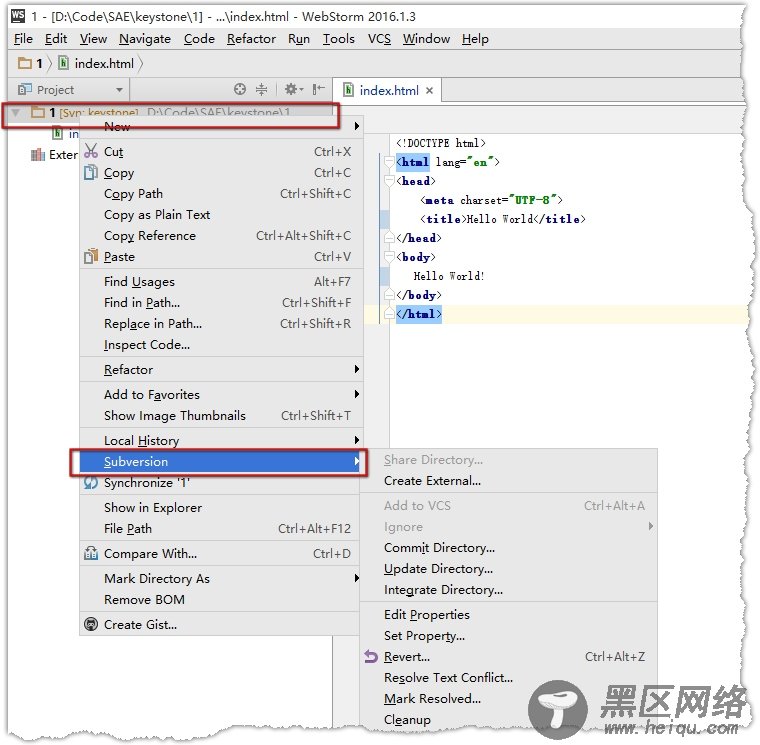Expand Add to Favorites submenu arrow
The height and width of the screenshot is (745, 760).
coord(357,394)
